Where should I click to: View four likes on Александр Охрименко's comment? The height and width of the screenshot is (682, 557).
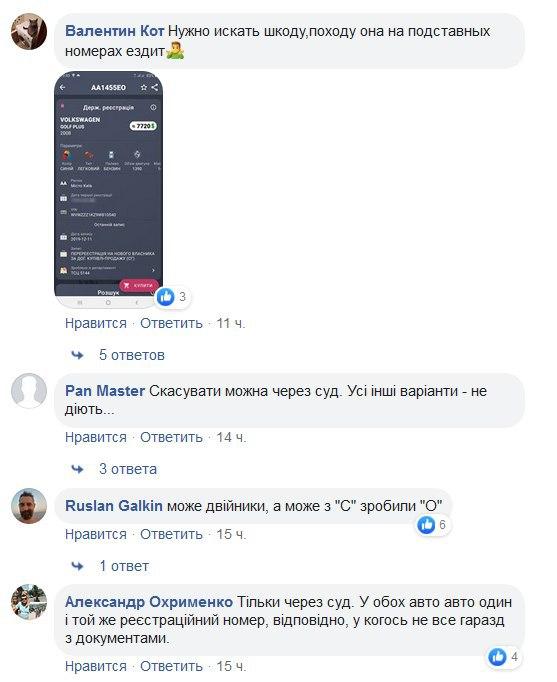(504, 656)
